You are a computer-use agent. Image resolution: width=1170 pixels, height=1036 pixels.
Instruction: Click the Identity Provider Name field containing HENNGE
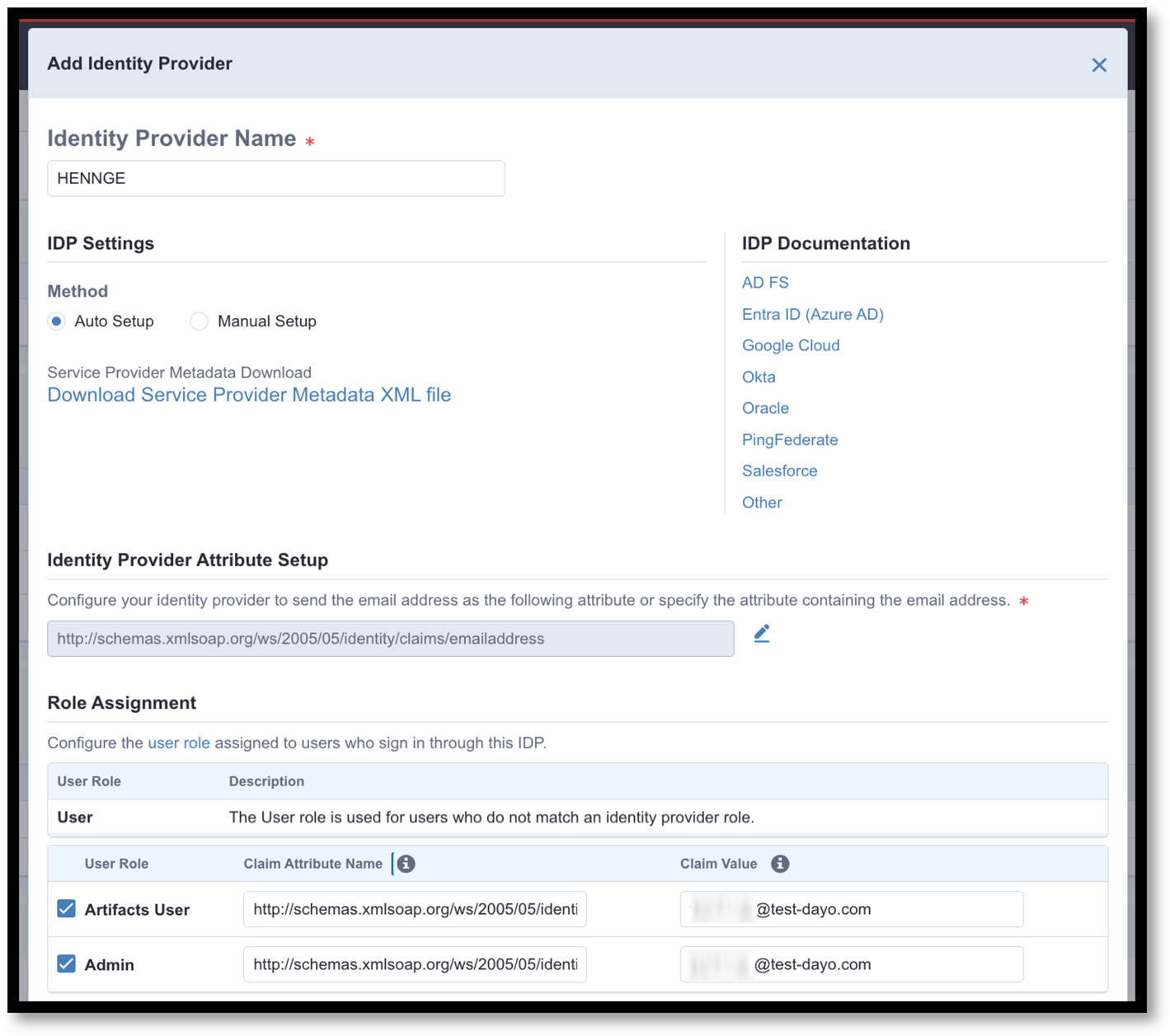point(276,178)
